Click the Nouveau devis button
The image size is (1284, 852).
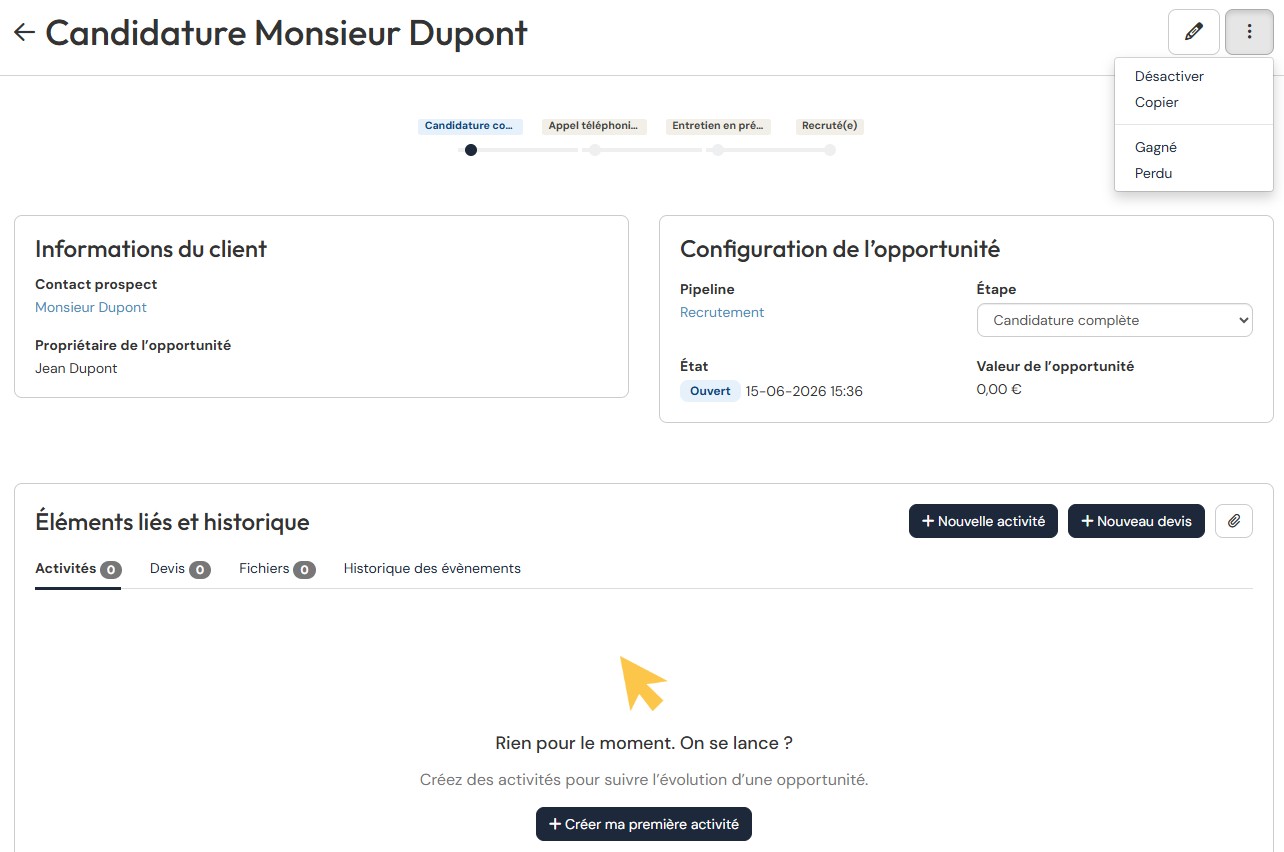(x=1136, y=521)
